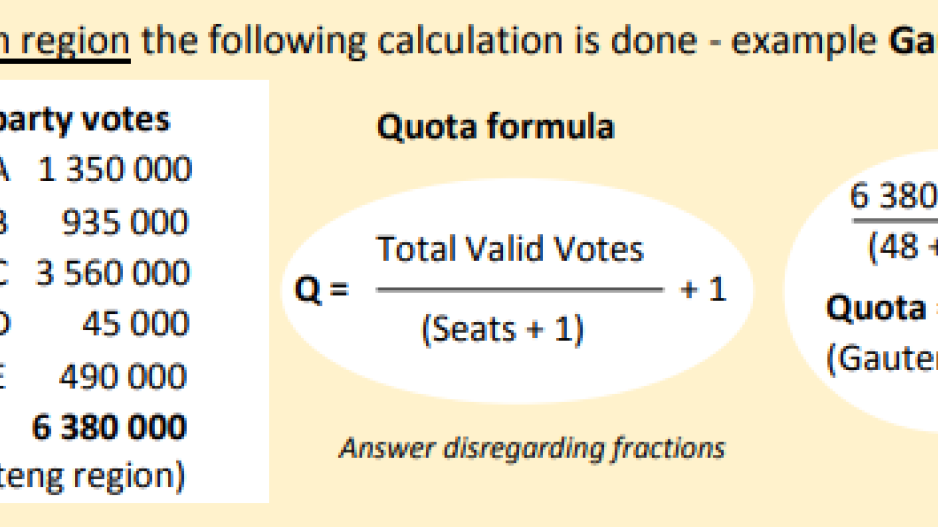
Task: Click the "party votes" table header
Action: (84, 119)
